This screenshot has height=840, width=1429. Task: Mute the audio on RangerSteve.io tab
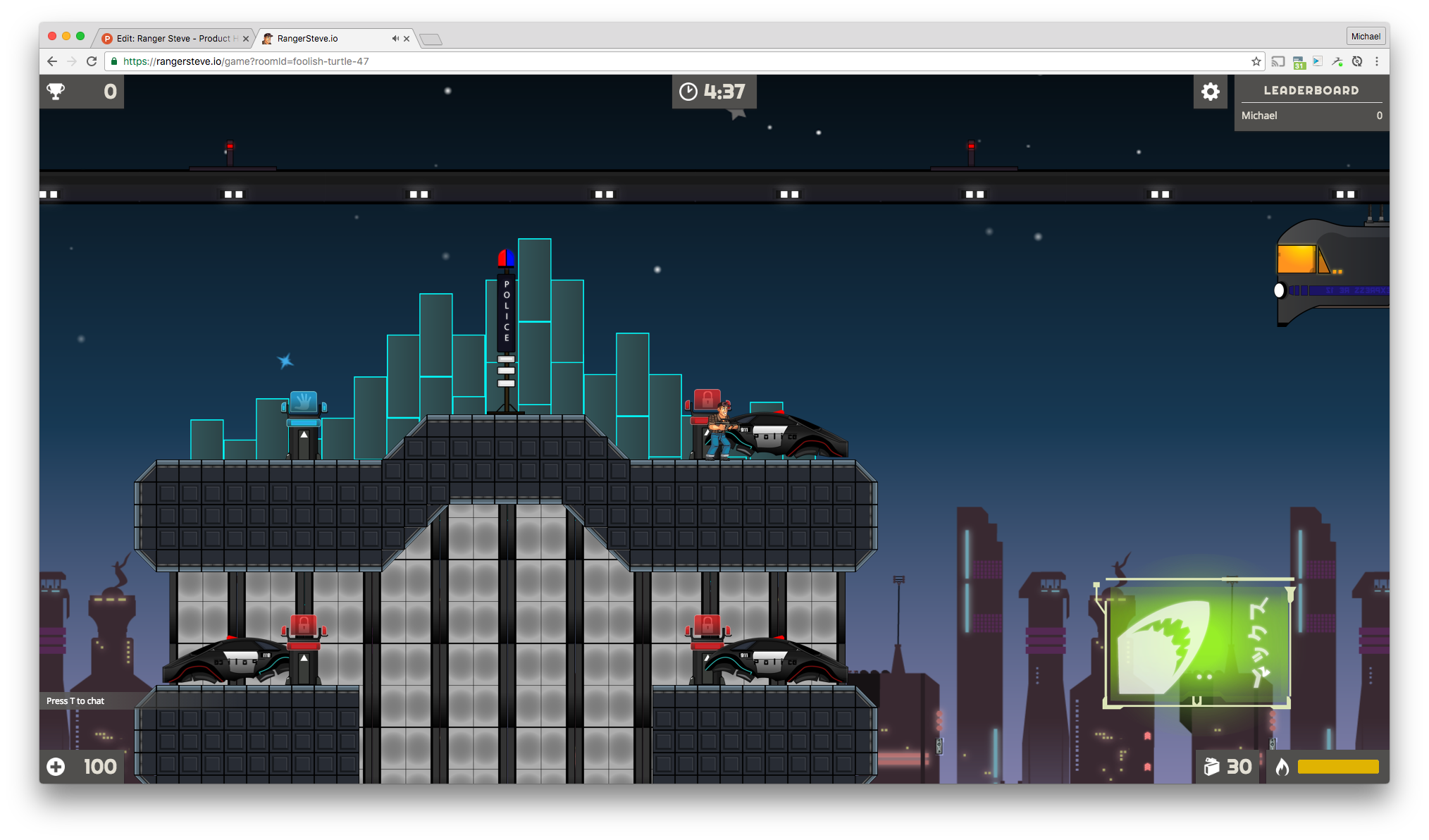[395, 39]
